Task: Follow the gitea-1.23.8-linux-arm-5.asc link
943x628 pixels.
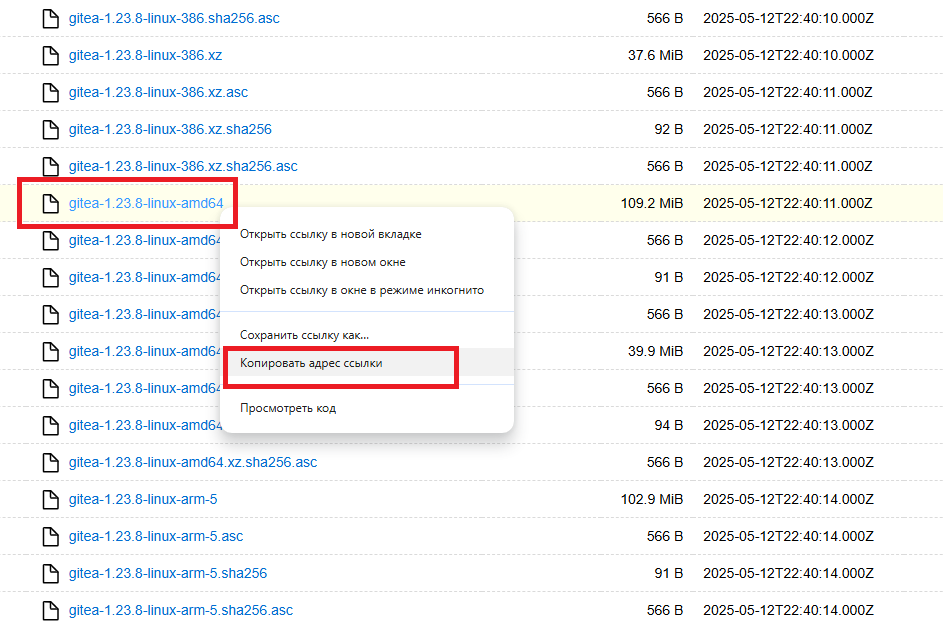Action: 156,537
